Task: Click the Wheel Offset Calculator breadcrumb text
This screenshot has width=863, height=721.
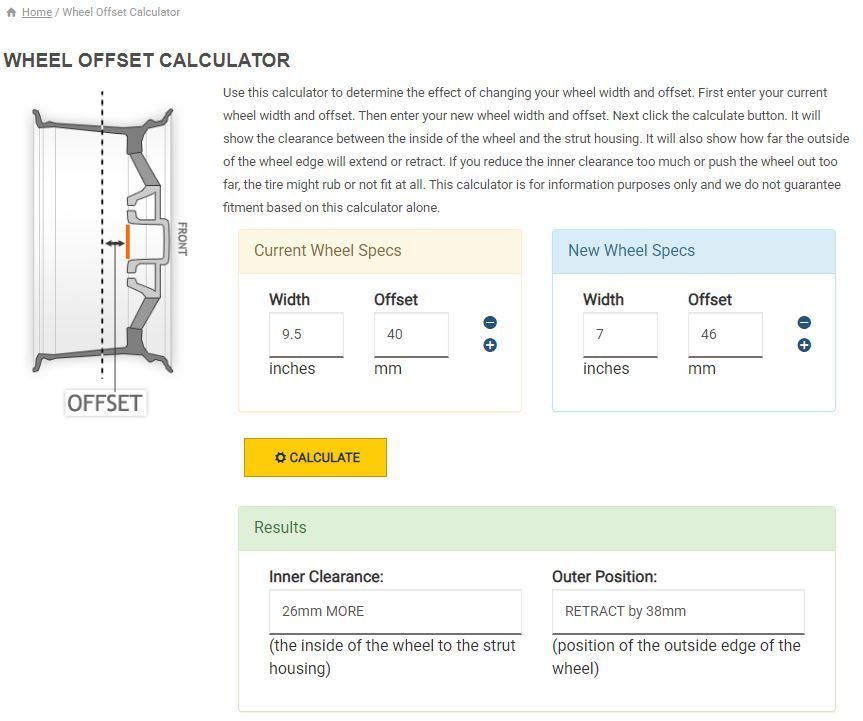Action: [x=121, y=13]
